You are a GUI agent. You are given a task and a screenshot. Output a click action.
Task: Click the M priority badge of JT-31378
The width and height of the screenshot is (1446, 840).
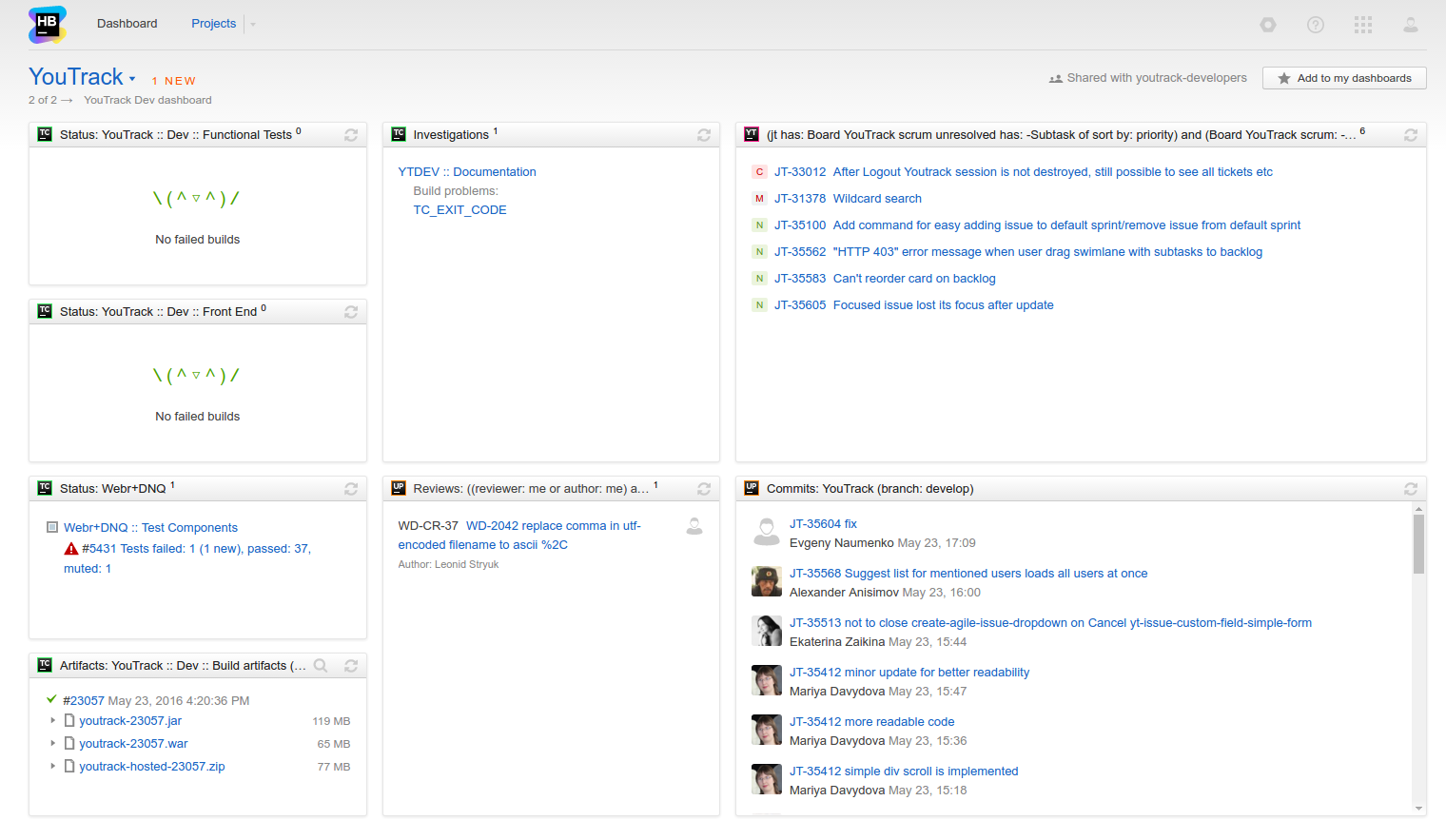click(x=759, y=199)
